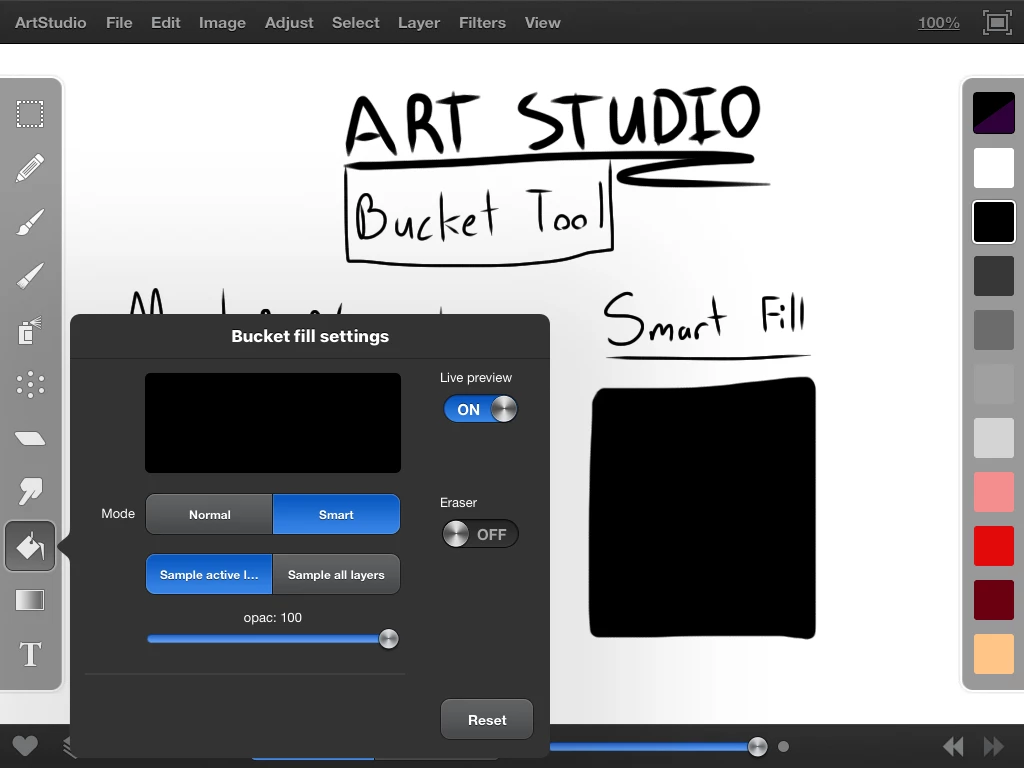This screenshot has height=768, width=1024.
Task: Open the View menu
Action: (x=542, y=23)
